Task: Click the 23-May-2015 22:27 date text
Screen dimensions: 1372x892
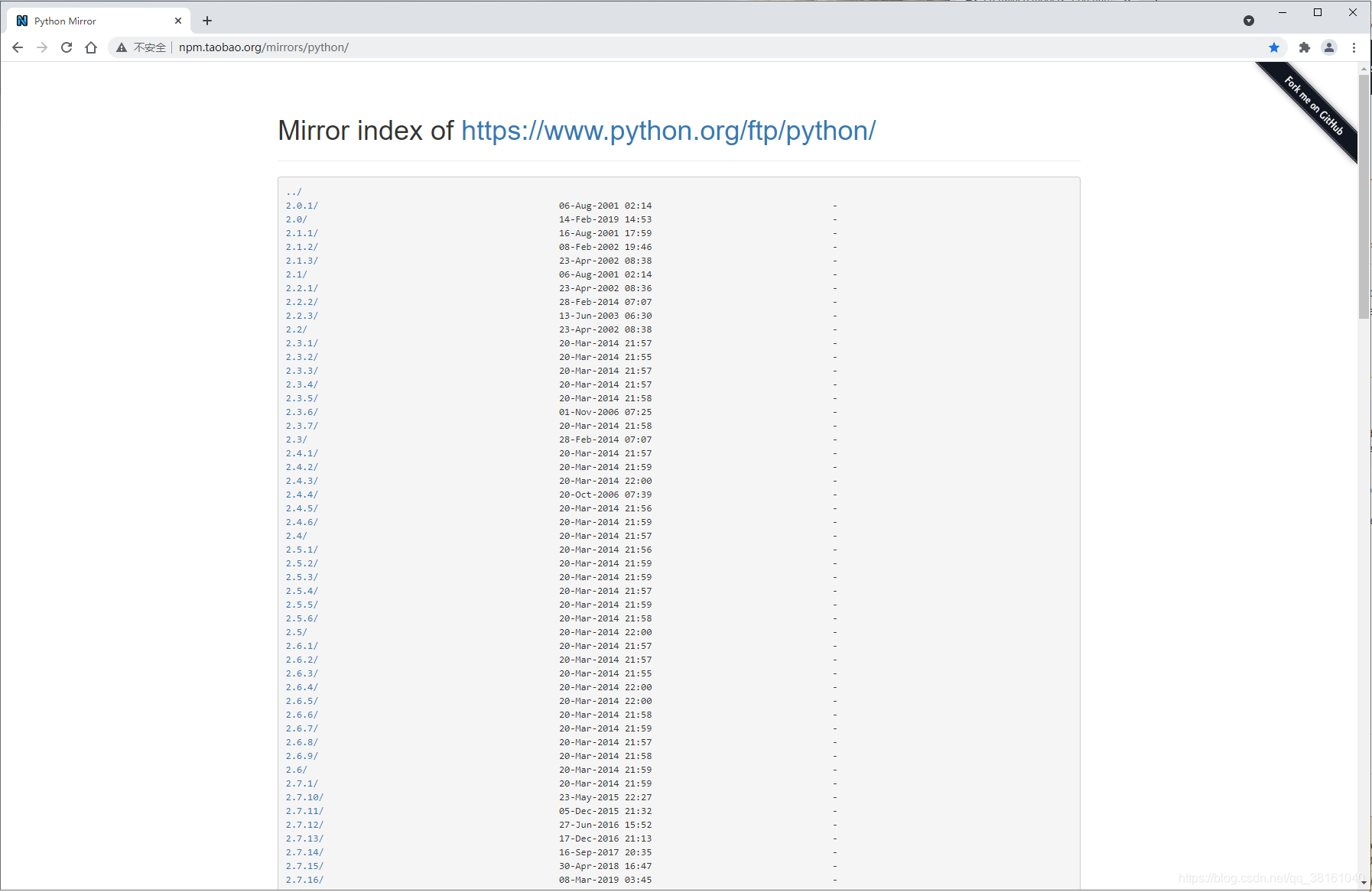Action: coord(606,797)
